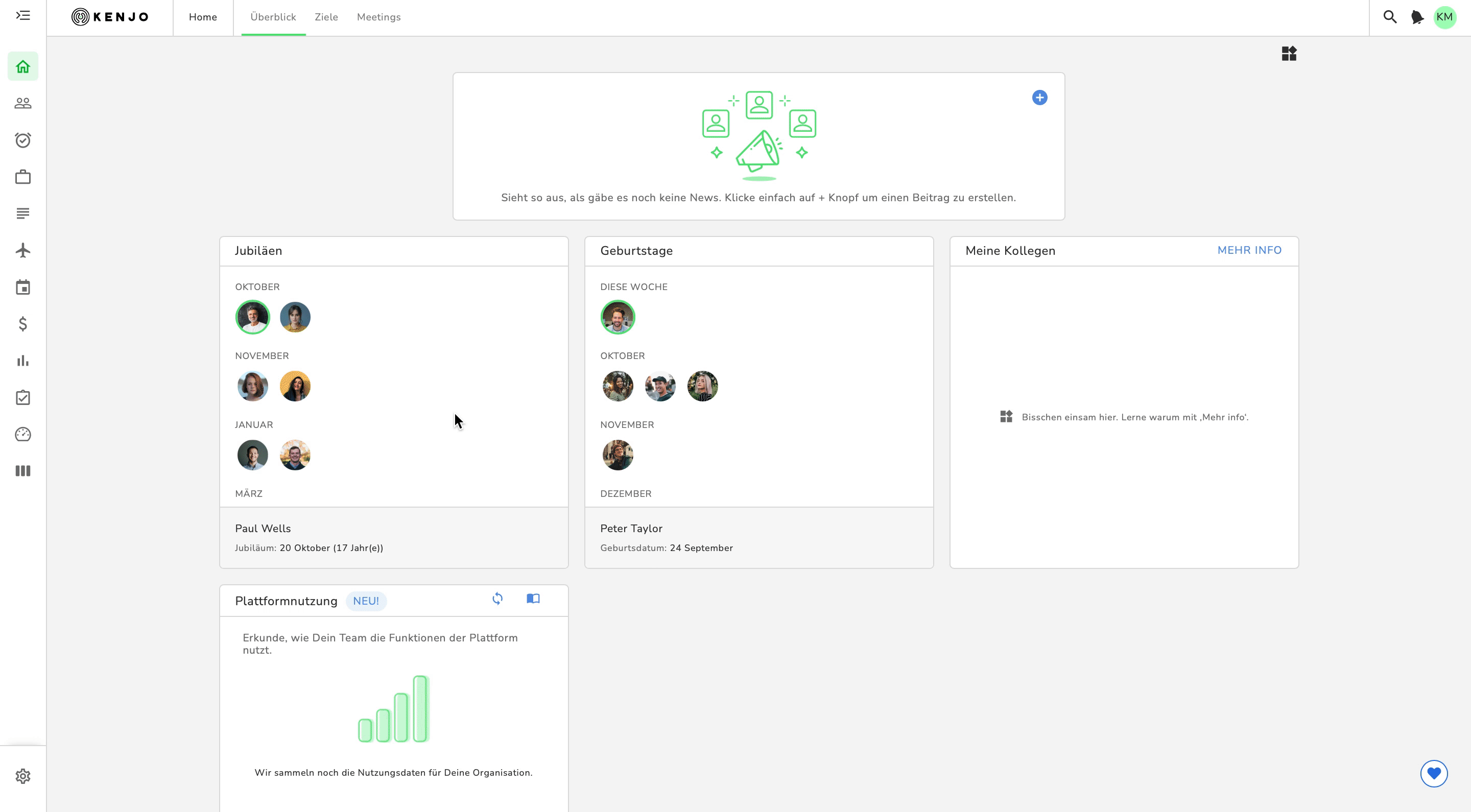Open the Analytics bar chart icon
Viewport: 1471px width, 812px height.
coord(23,361)
